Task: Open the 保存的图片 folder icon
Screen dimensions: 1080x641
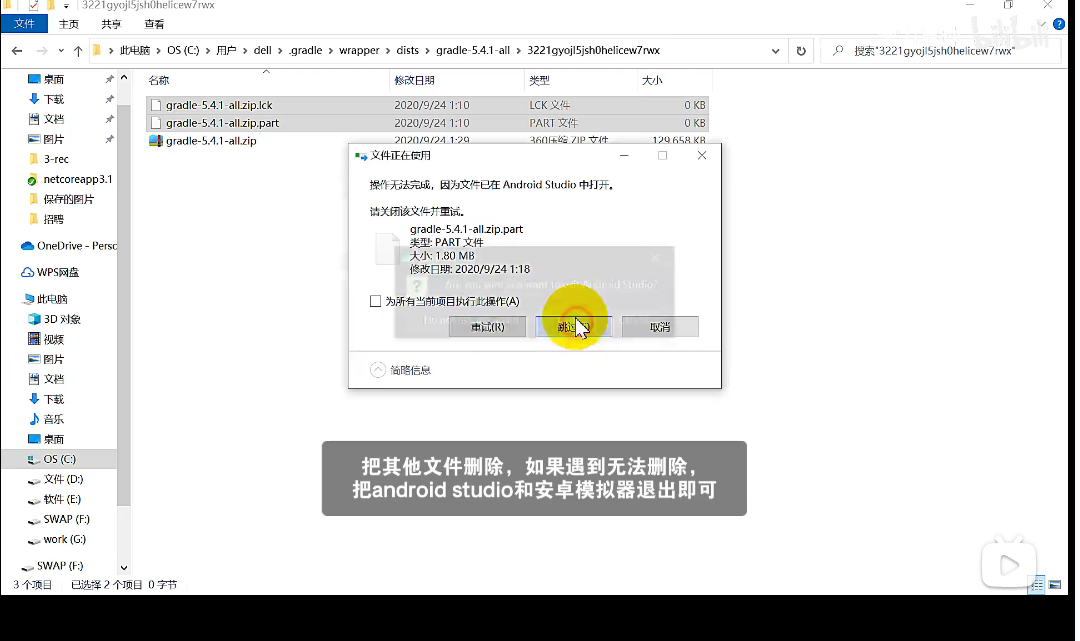Action: coord(34,199)
